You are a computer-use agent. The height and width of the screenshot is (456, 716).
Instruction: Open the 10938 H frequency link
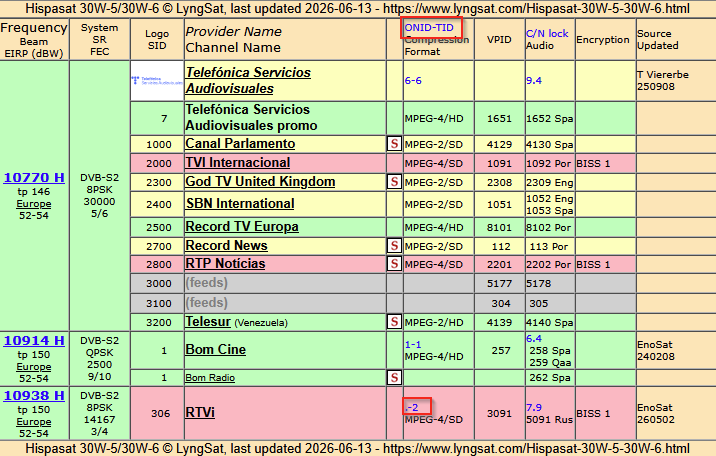34,395
